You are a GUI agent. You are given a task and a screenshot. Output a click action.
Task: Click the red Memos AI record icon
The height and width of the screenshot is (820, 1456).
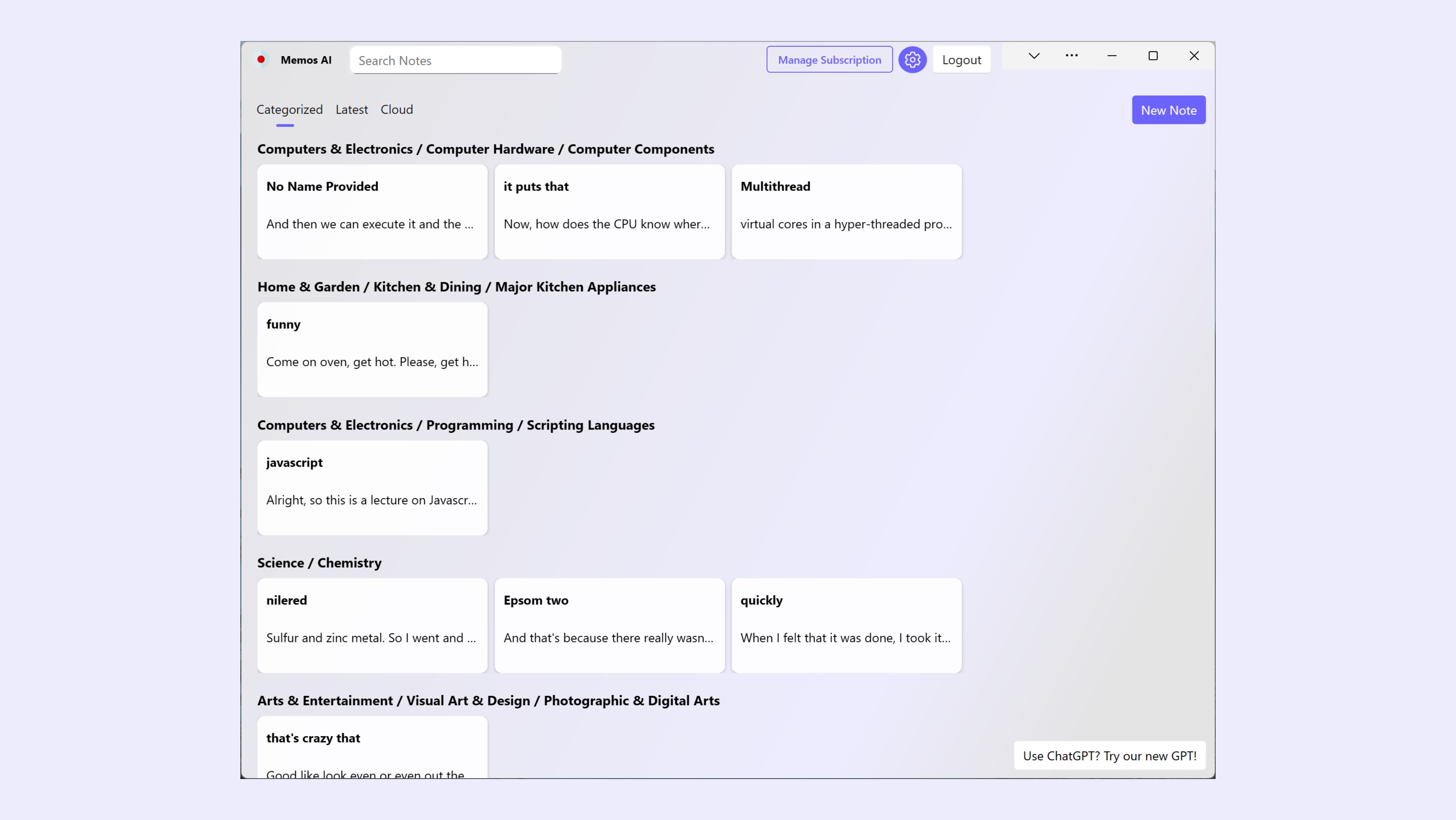pyautogui.click(x=261, y=59)
